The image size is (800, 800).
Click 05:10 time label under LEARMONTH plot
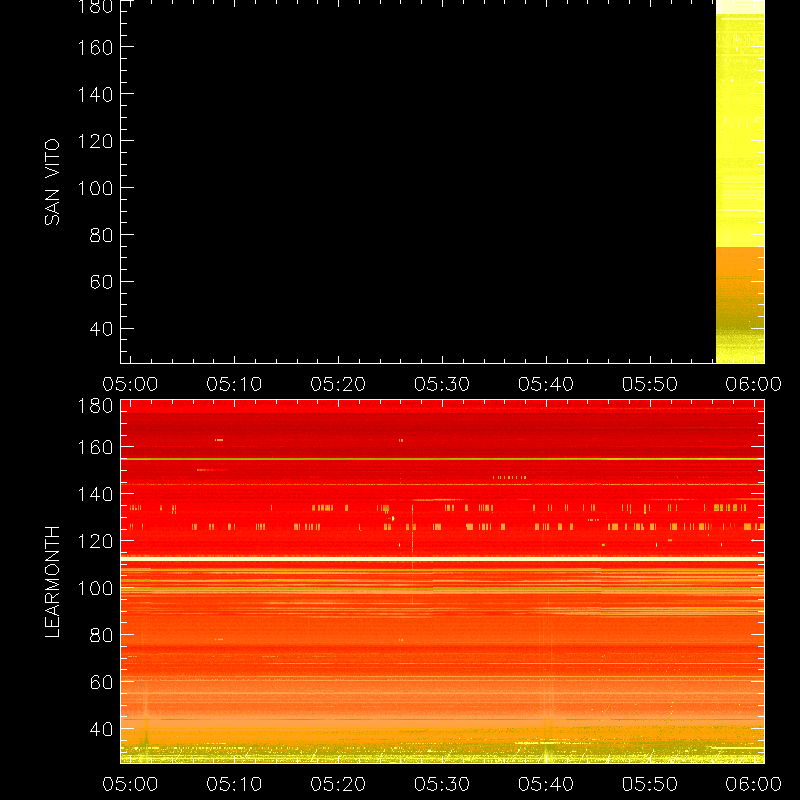[234, 784]
